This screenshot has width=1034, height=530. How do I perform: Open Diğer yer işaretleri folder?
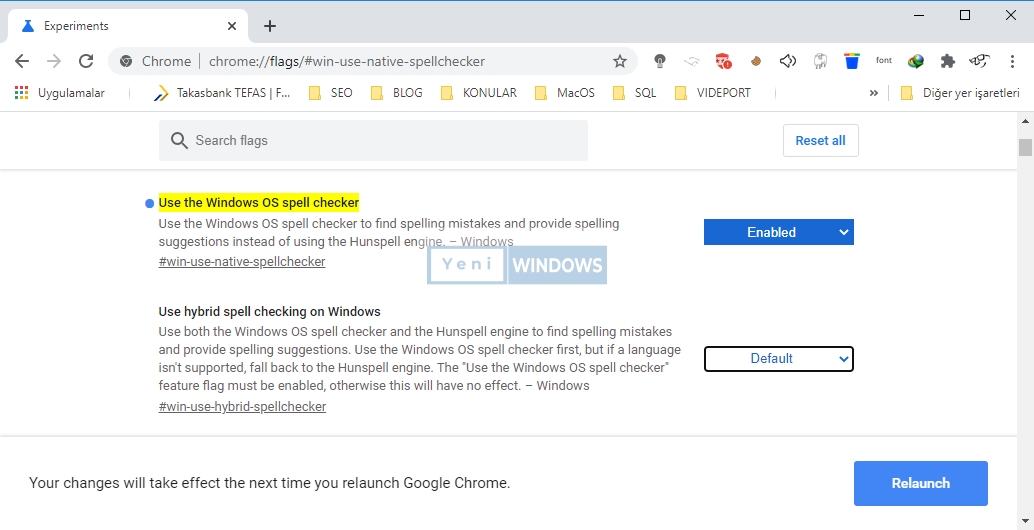click(x=960, y=93)
